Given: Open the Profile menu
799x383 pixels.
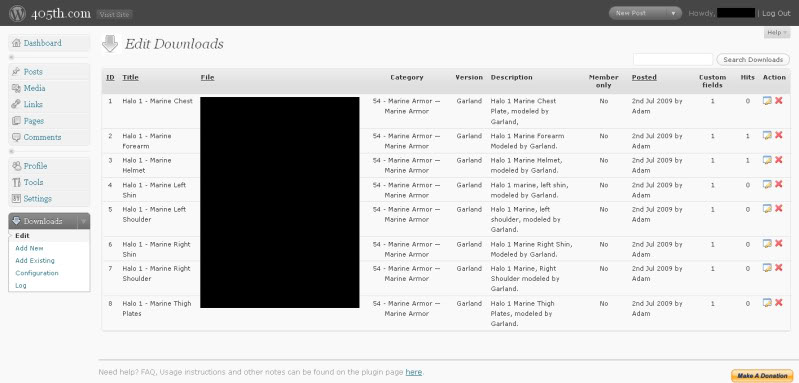Looking at the screenshot, I should pyautogui.click(x=49, y=166).
